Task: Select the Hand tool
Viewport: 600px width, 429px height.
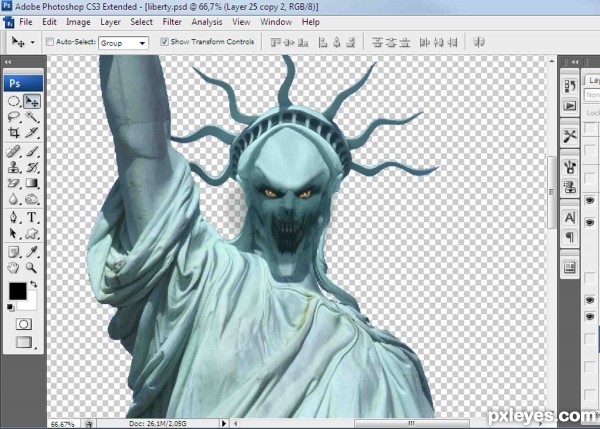Action: point(14,268)
